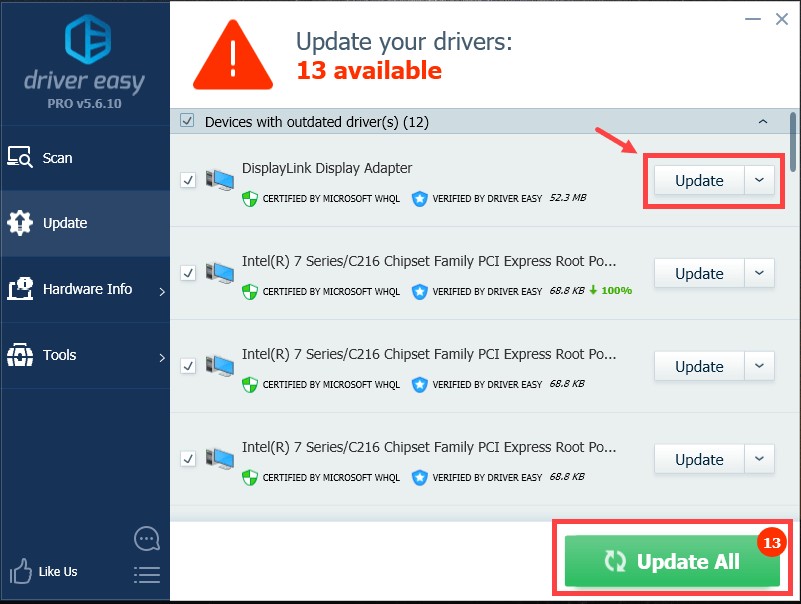The width and height of the screenshot is (801, 604).
Task: Expand the Tools submenu arrow
Action: click(x=162, y=358)
